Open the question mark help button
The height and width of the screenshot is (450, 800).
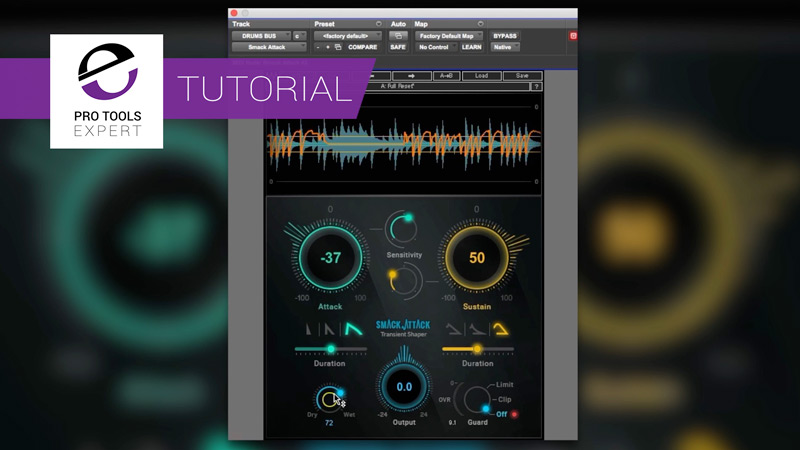tap(536, 87)
